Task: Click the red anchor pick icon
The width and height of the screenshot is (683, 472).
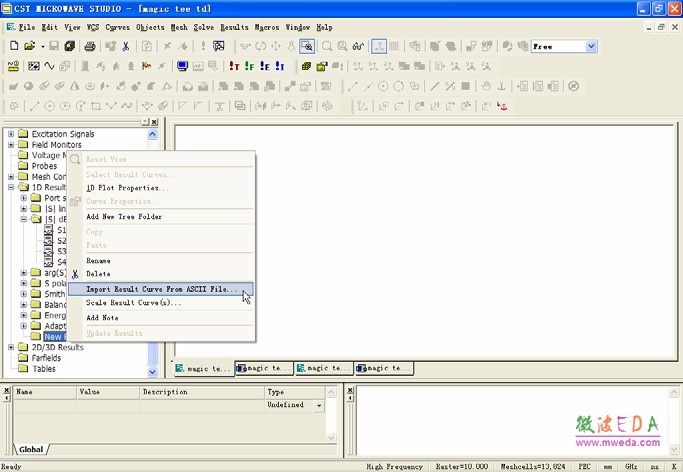Action: (x=502, y=106)
